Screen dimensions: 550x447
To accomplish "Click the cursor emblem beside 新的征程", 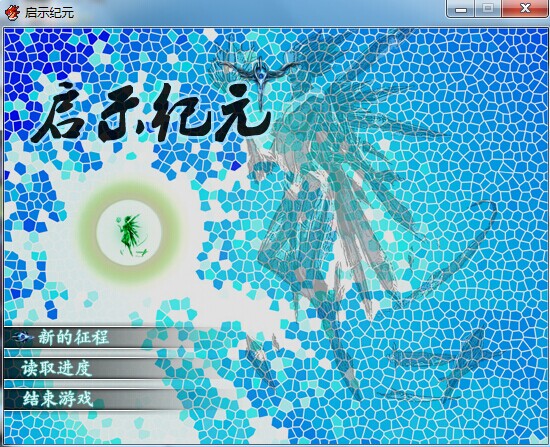I will pos(22,338).
